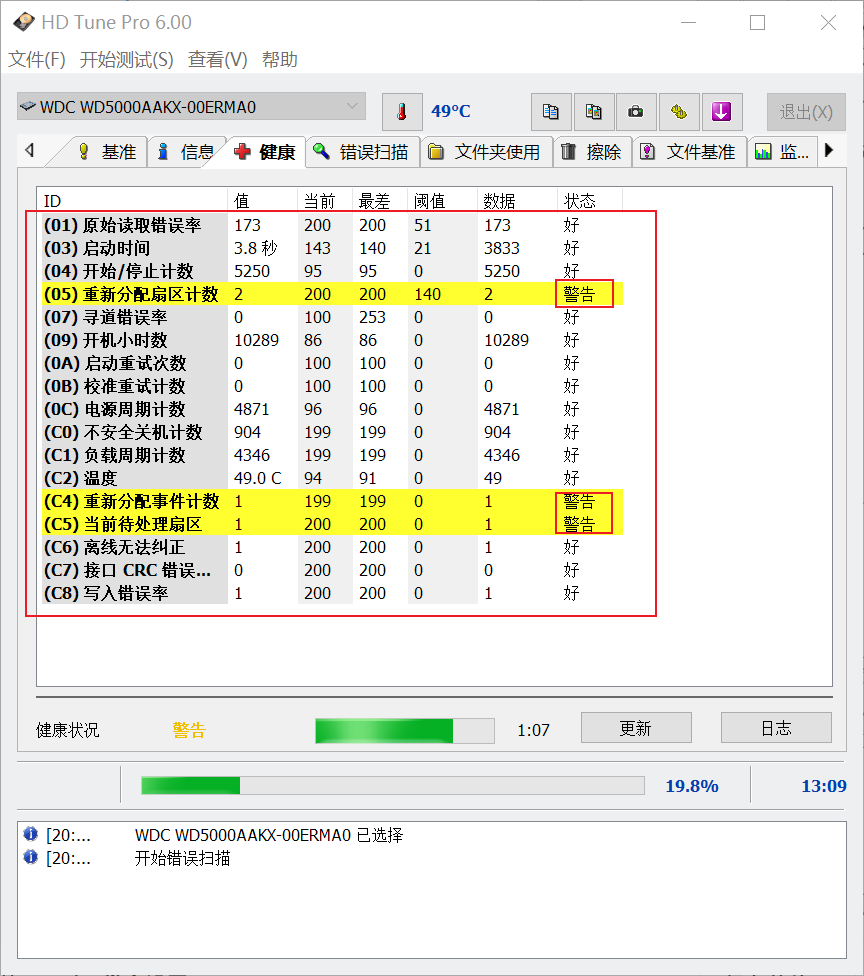Select row (0A) 启动重试次数

[x=332, y=363]
